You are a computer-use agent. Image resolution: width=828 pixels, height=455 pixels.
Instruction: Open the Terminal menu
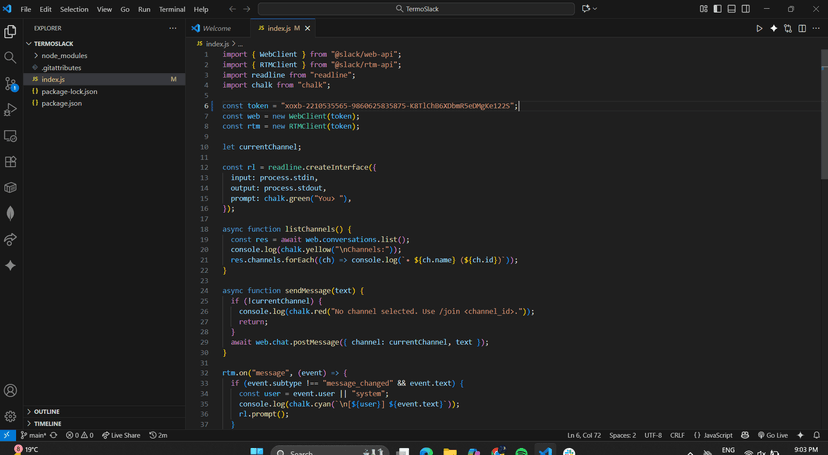coord(172,9)
